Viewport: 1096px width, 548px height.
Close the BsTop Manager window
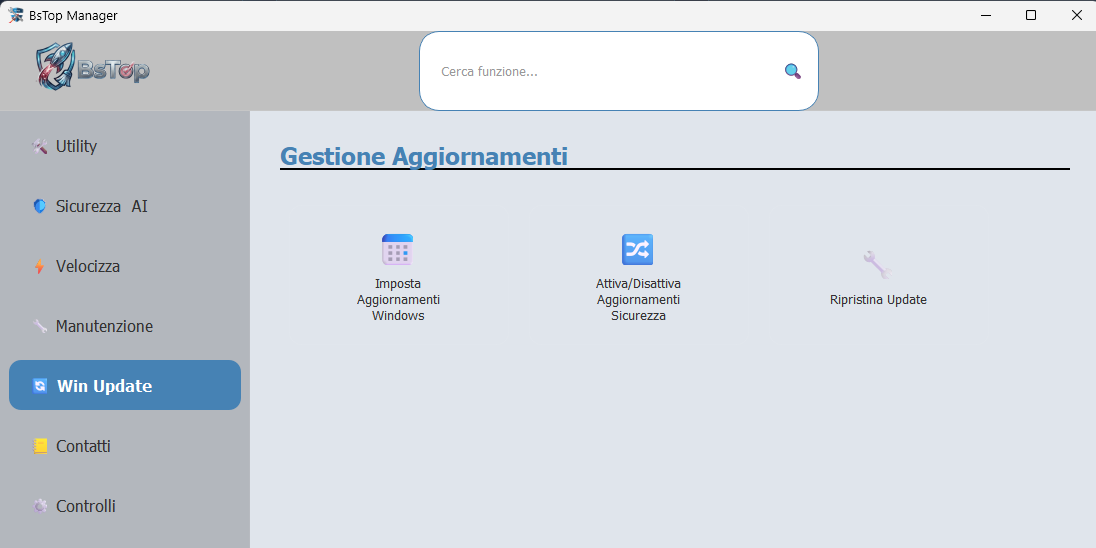point(1076,15)
